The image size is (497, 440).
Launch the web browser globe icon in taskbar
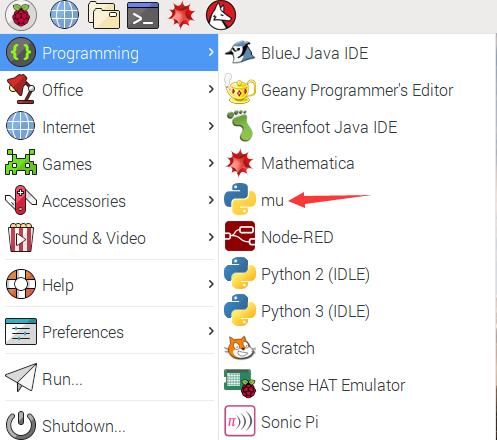coord(64,15)
